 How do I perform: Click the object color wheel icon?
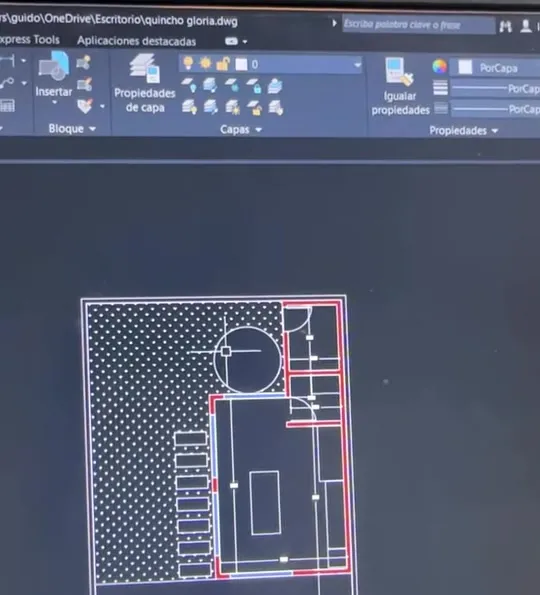(x=439, y=66)
